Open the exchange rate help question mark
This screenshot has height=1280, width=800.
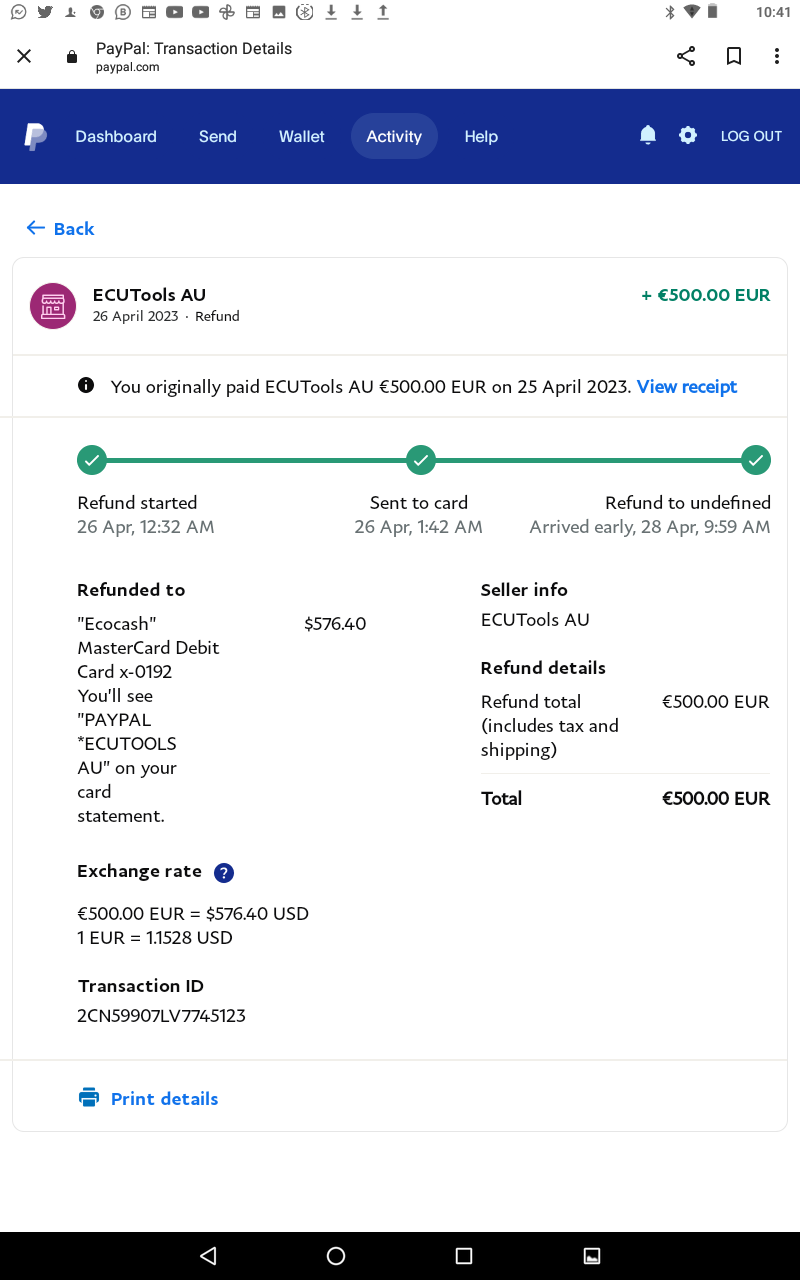point(223,872)
